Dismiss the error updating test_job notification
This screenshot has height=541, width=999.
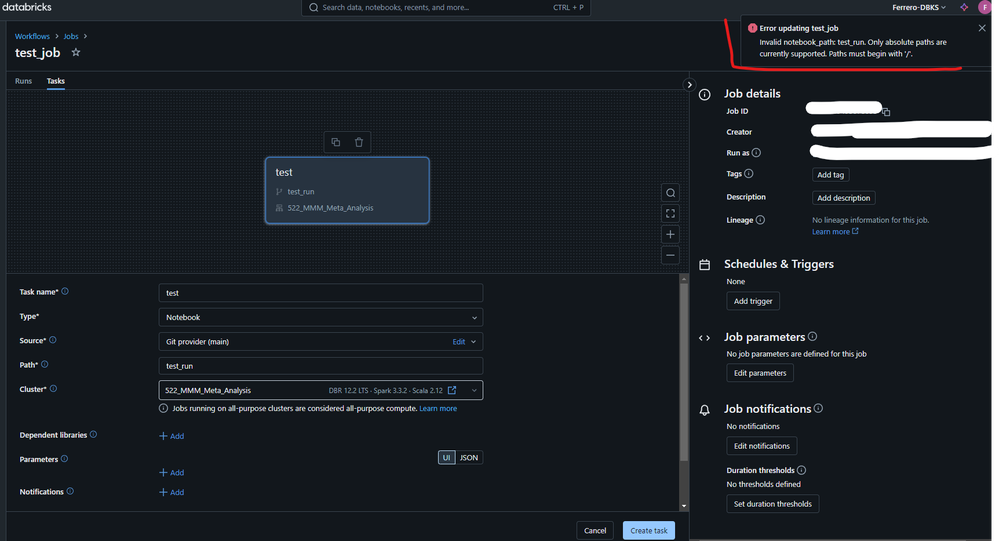(982, 28)
